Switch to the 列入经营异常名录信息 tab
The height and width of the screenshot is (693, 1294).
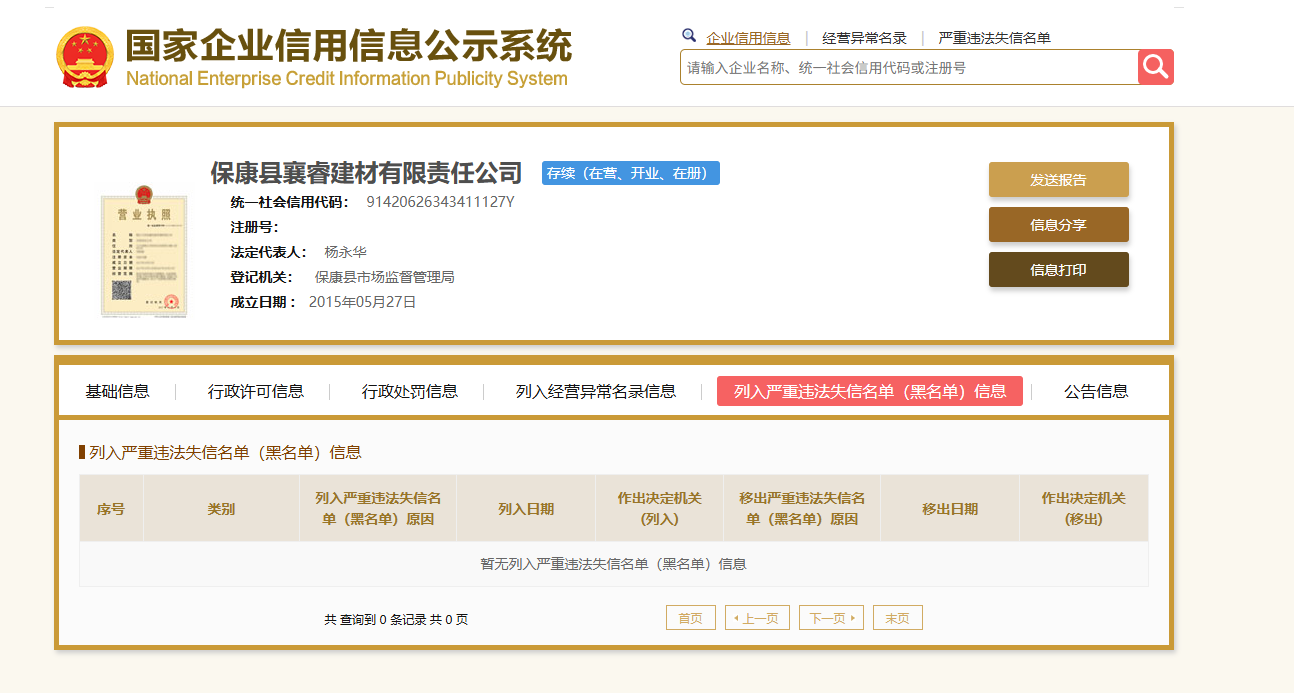(596, 391)
